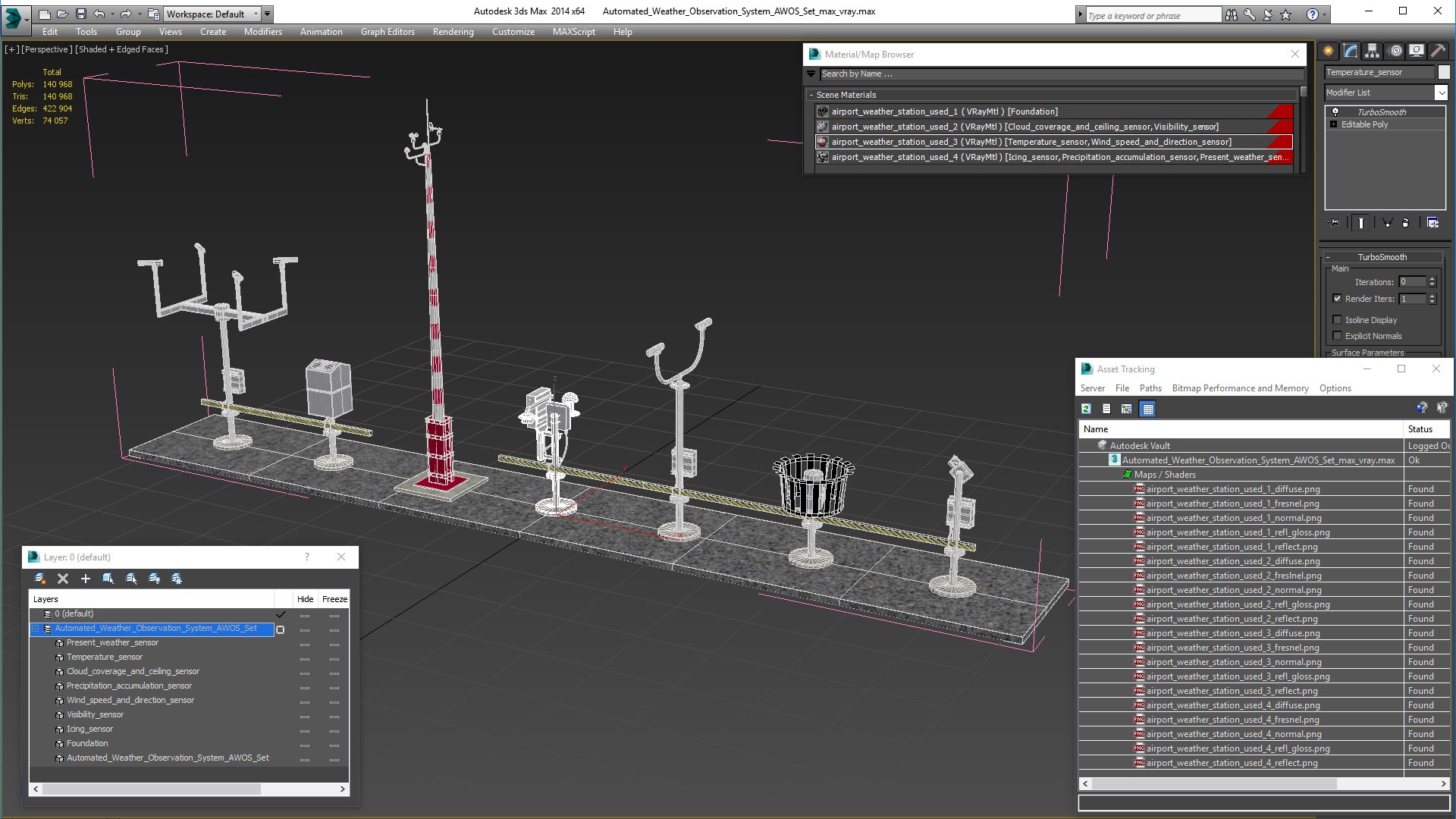The height and width of the screenshot is (819, 1456).
Task: Click the Freeze column header
Action: coord(334,599)
